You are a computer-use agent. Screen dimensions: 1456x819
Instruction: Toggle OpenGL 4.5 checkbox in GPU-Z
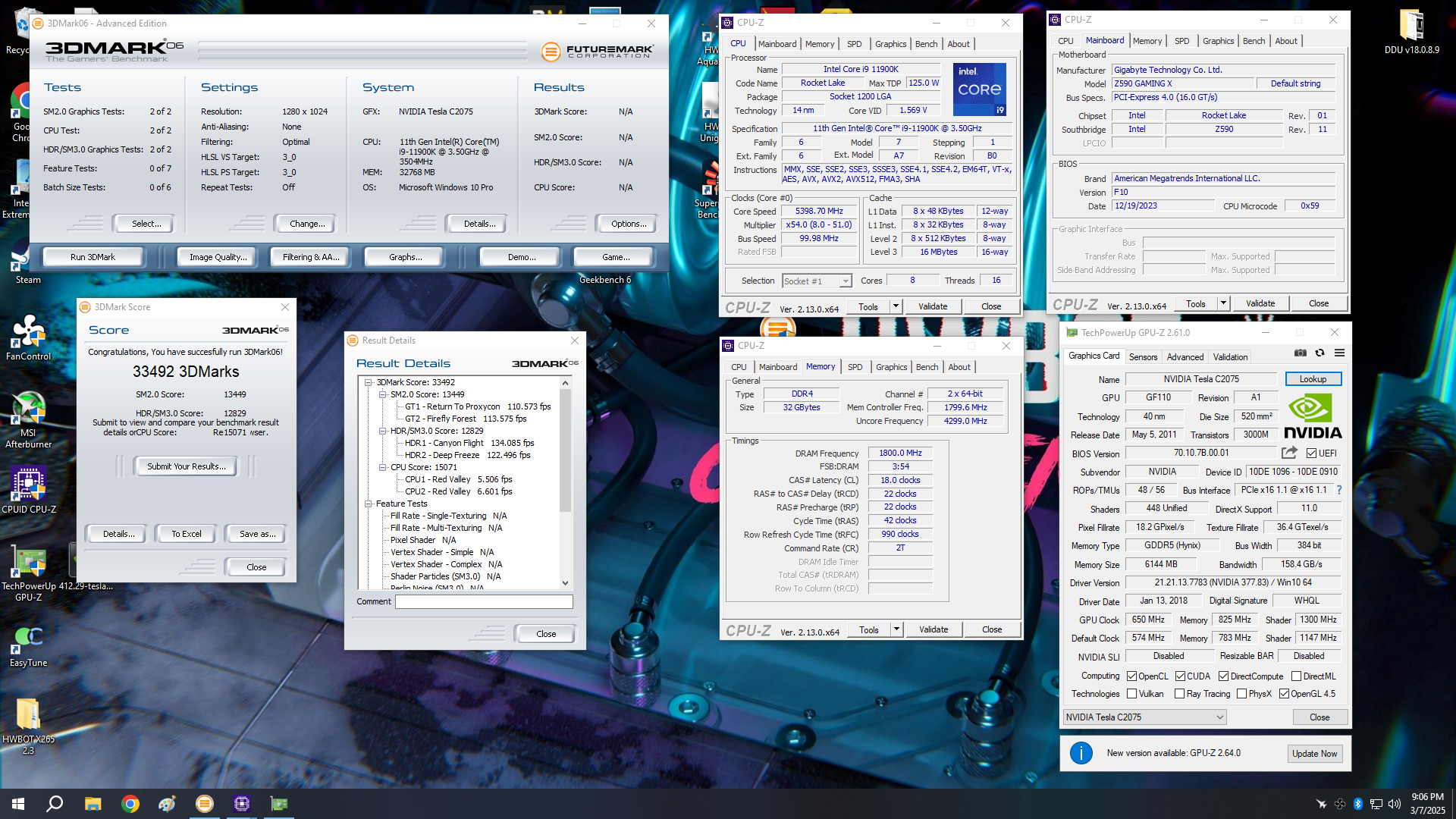[x=1284, y=694]
